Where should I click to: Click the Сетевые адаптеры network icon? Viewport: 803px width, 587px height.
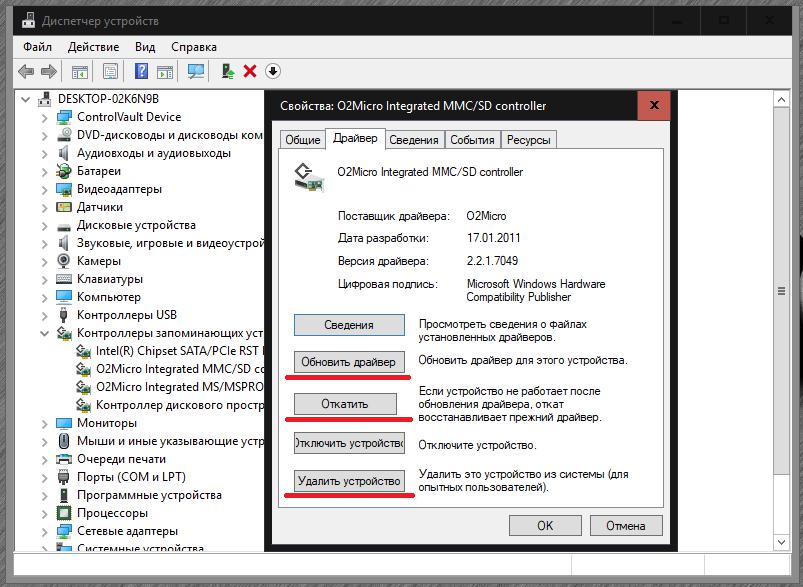pos(64,531)
